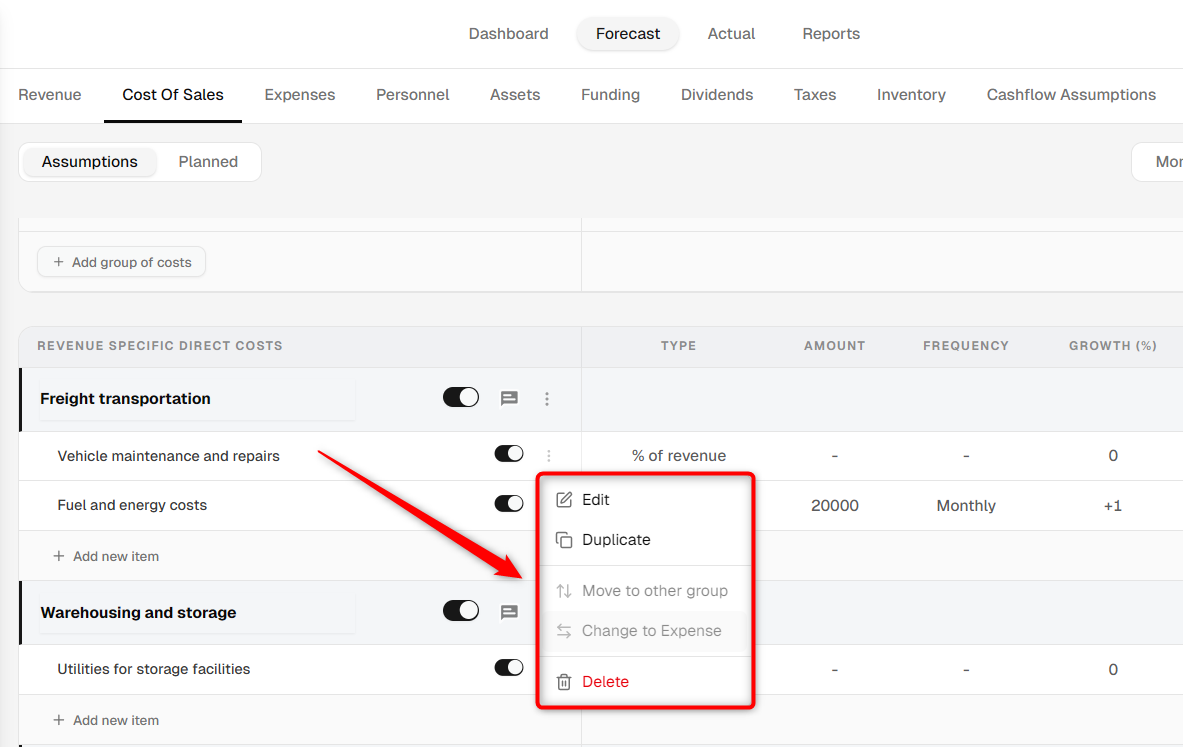Click the Monthly frequency cell
The image size is (1183, 747).
pyautogui.click(x=966, y=506)
